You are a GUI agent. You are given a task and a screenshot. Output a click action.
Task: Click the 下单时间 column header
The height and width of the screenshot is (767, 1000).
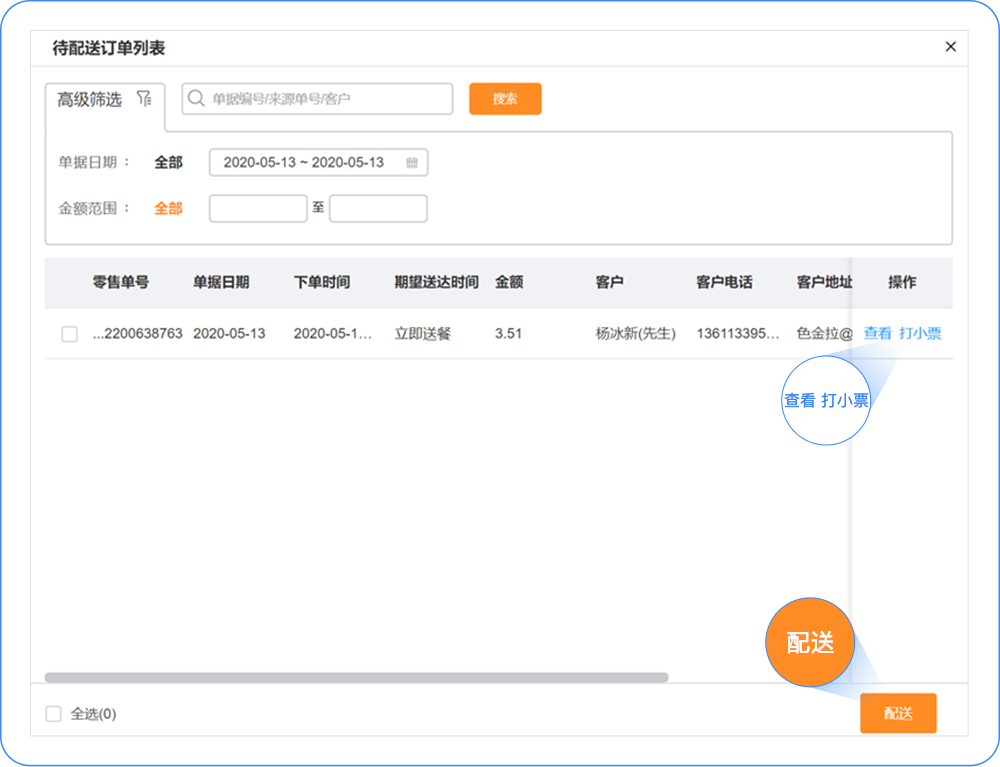321,282
